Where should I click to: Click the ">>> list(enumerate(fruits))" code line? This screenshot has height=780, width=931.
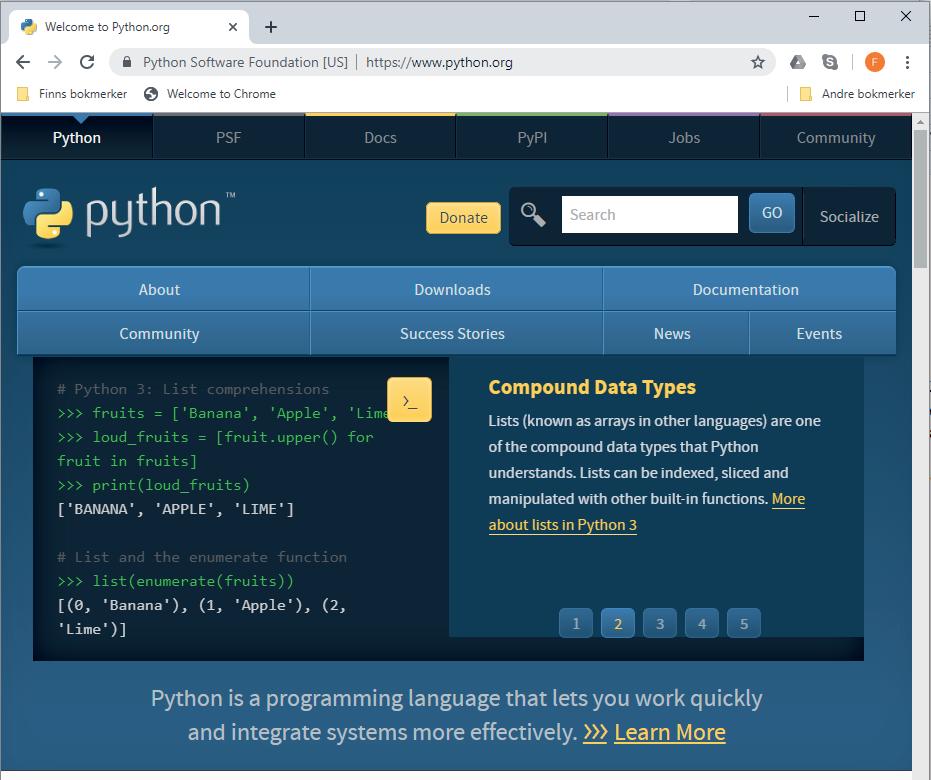coord(175,581)
